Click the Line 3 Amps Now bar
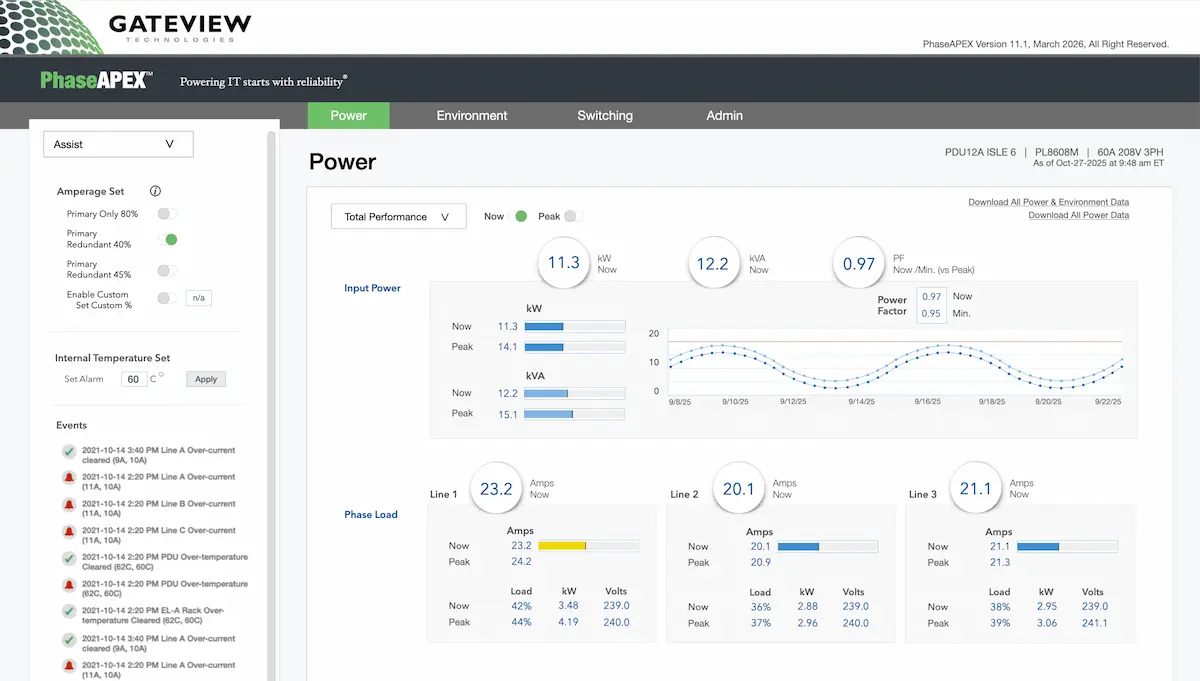This screenshot has height=681, width=1200. coord(1068,546)
